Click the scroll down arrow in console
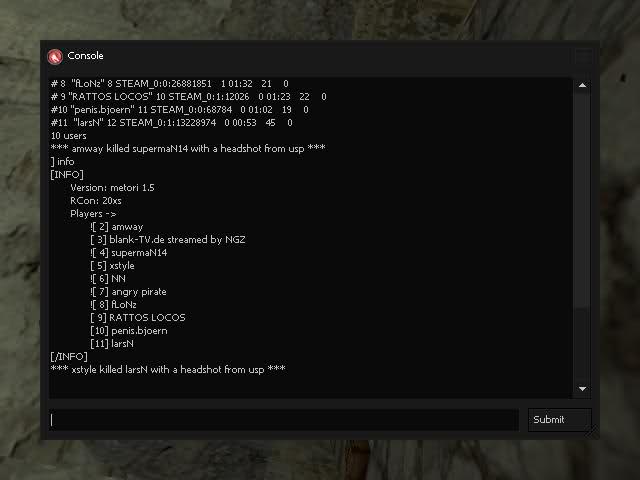 coord(582,389)
